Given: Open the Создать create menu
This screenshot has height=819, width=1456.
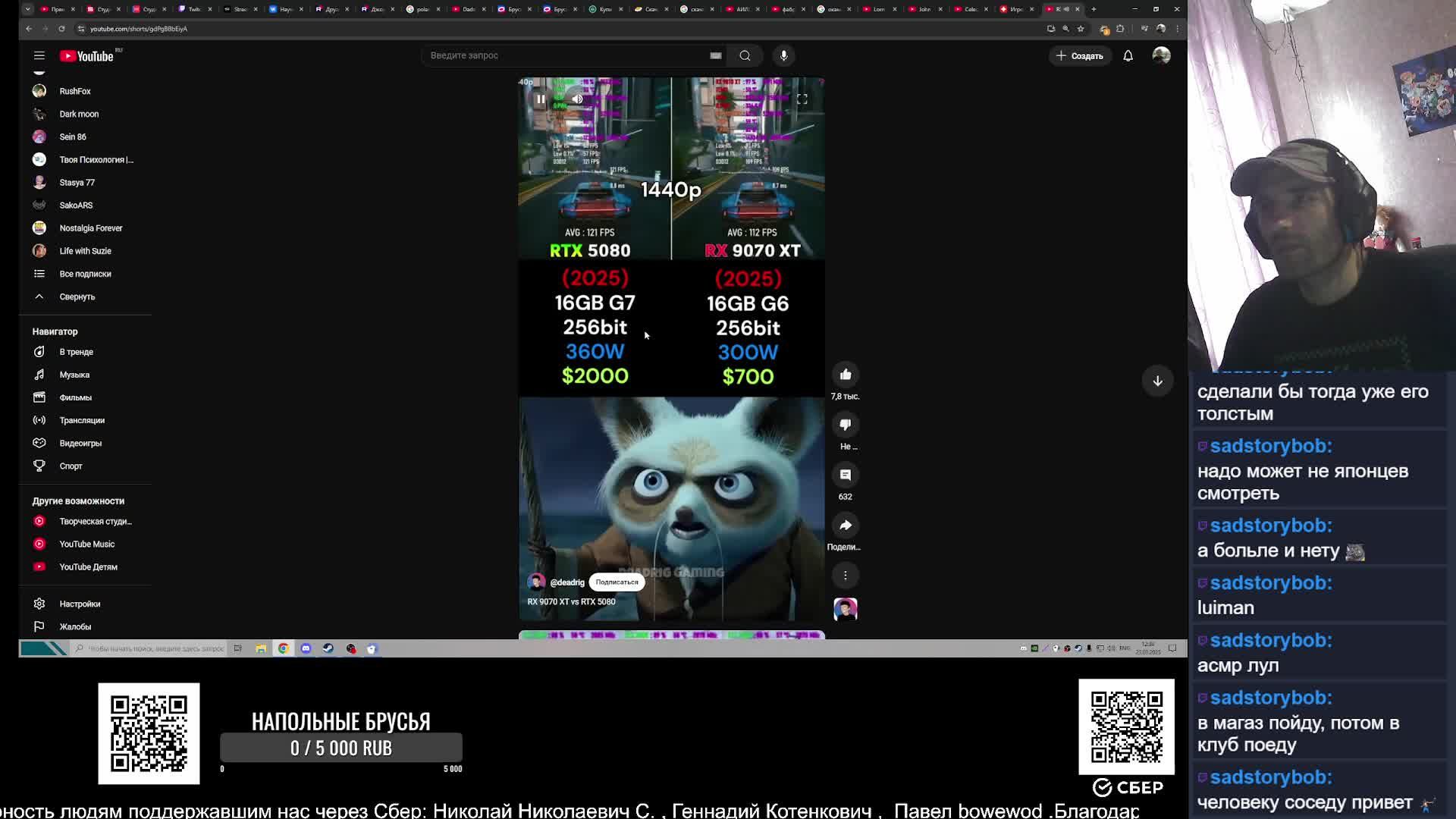Looking at the screenshot, I should (1079, 55).
